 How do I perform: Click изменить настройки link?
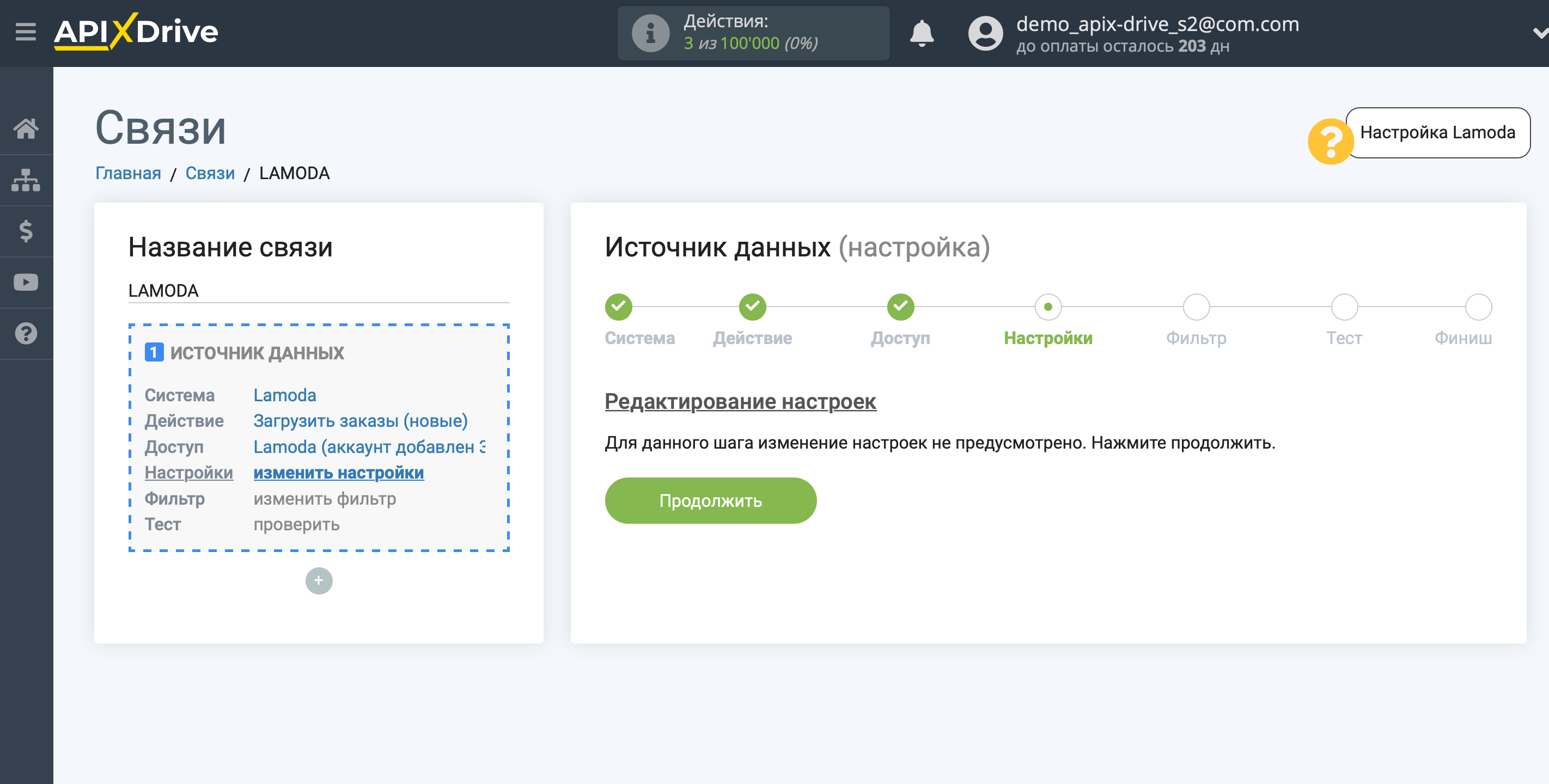click(x=339, y=473)
